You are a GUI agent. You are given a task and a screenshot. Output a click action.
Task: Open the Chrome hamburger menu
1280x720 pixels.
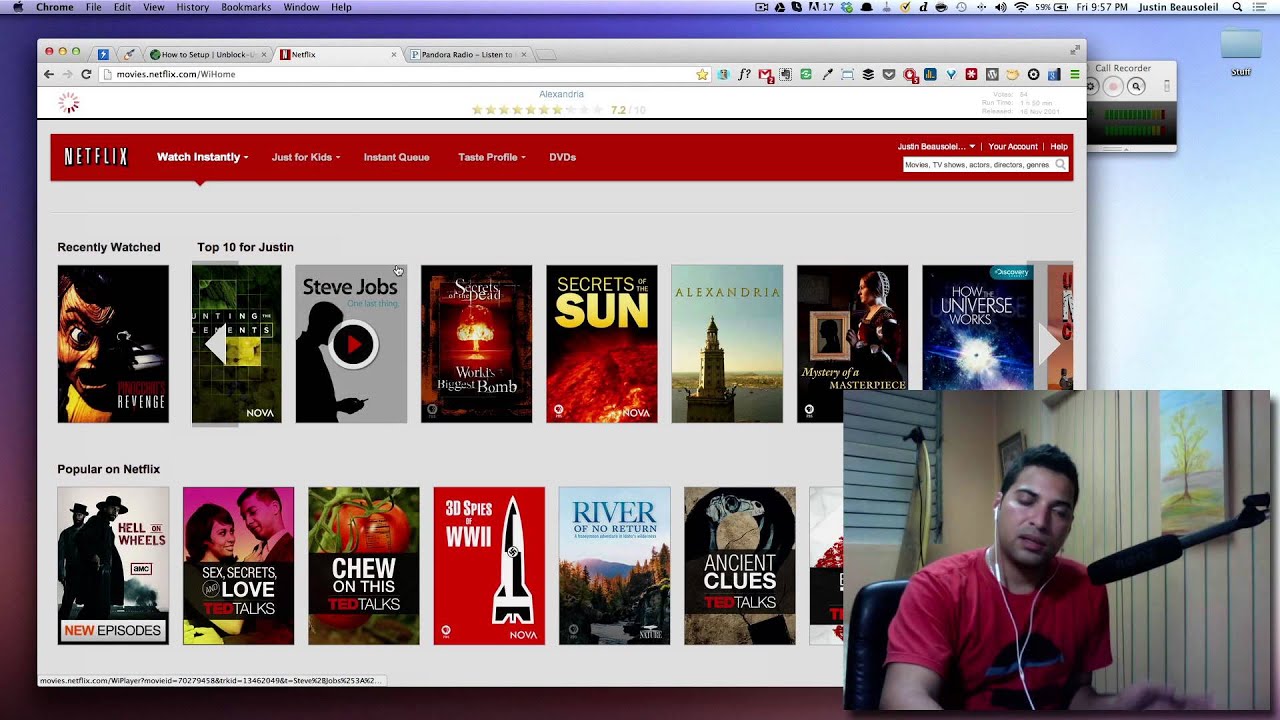[x=1075, y=74]
